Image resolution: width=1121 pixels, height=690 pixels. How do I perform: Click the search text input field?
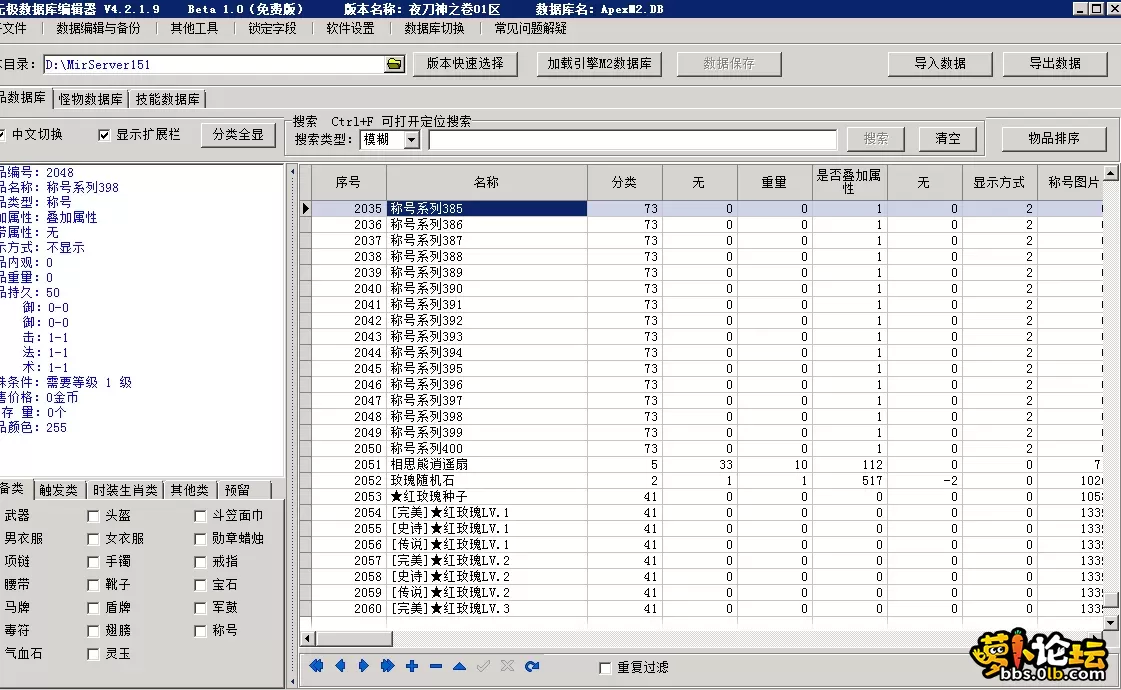pos(633,139)
